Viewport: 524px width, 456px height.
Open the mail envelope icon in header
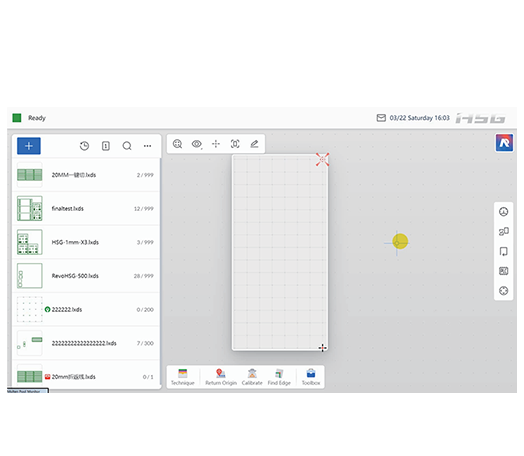tap(381, 118)
